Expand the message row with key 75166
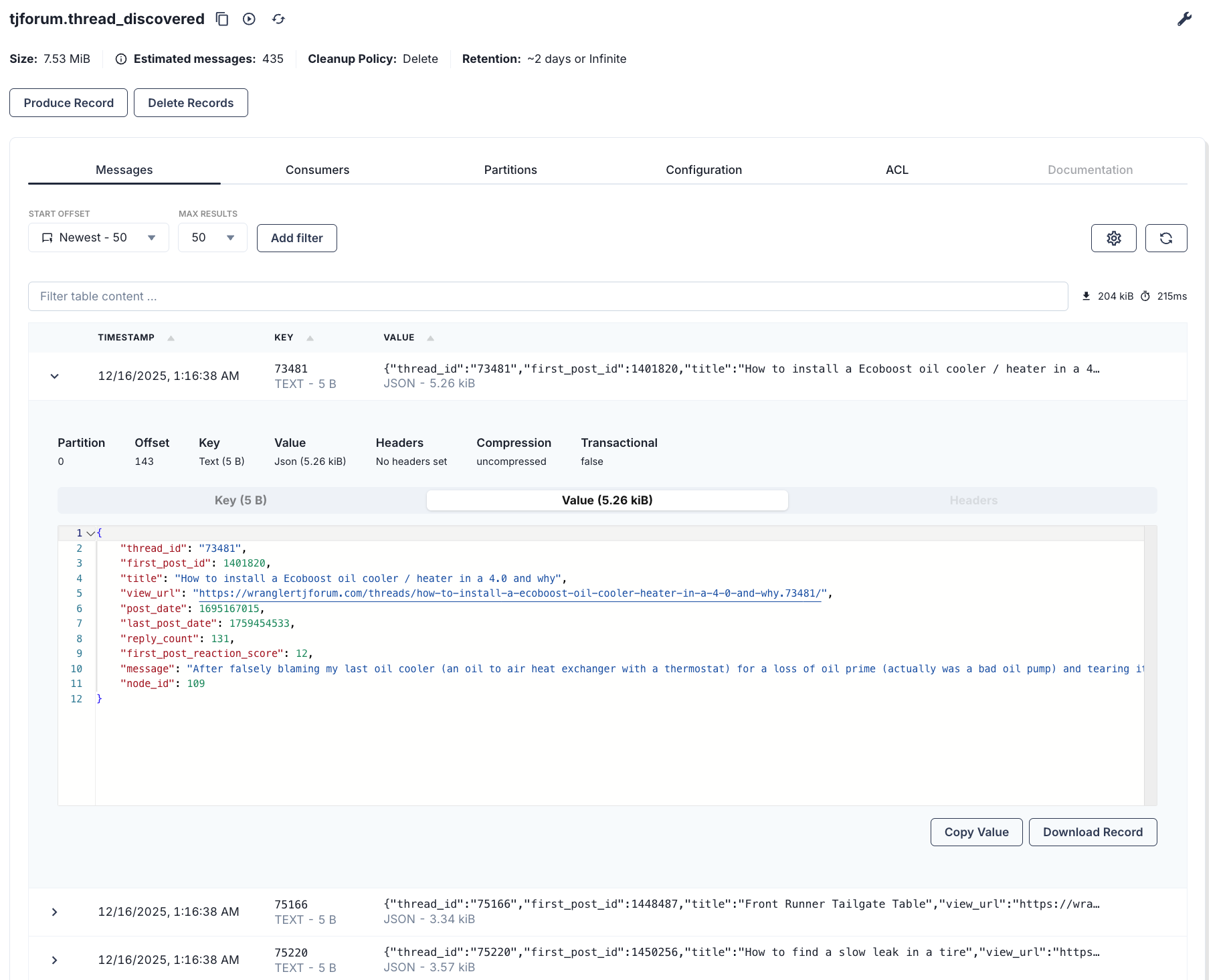Image resolution: width=1231 pixels, height=980 pixels. click(55, 912)
